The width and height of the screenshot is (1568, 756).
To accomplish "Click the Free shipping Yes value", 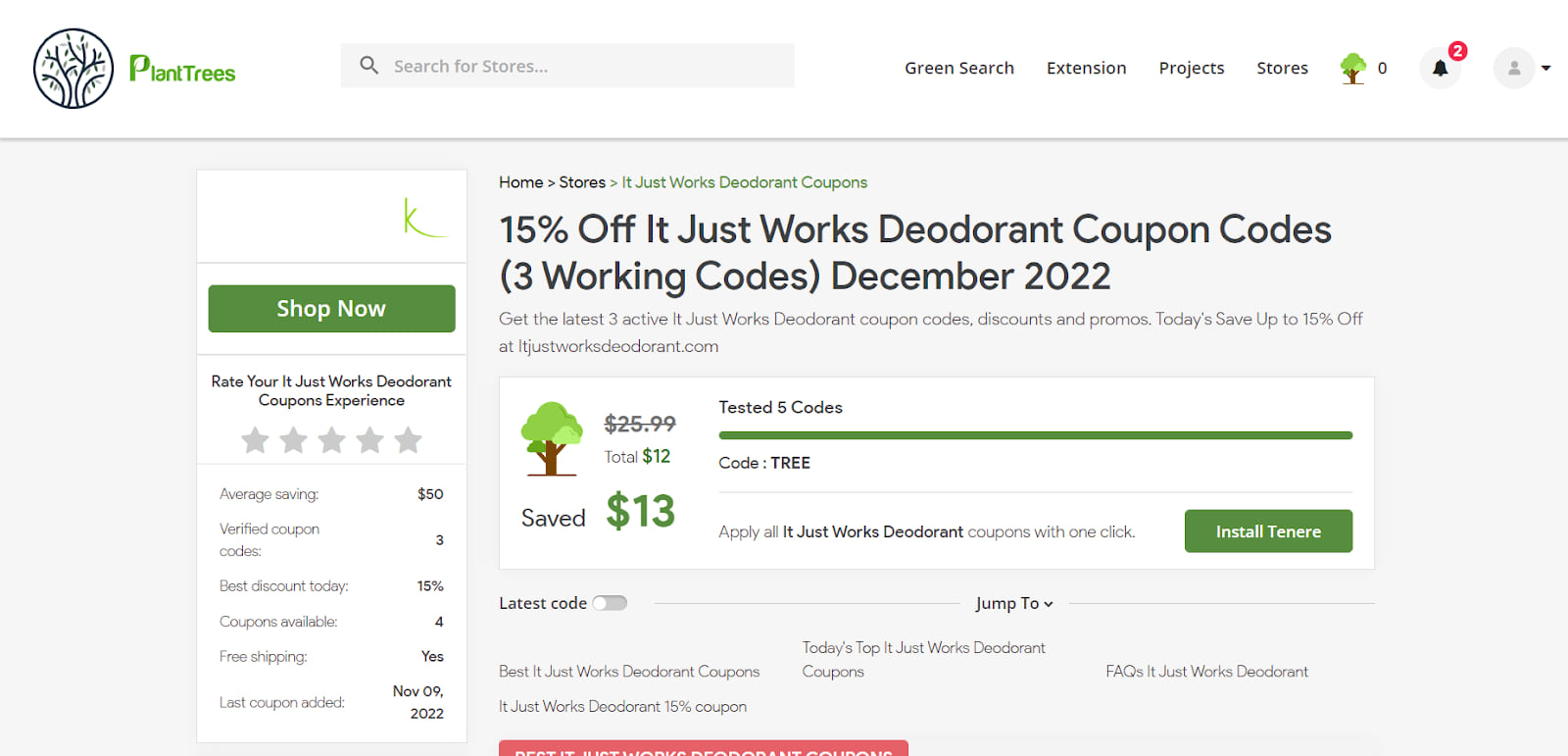I will coord(432,657).
